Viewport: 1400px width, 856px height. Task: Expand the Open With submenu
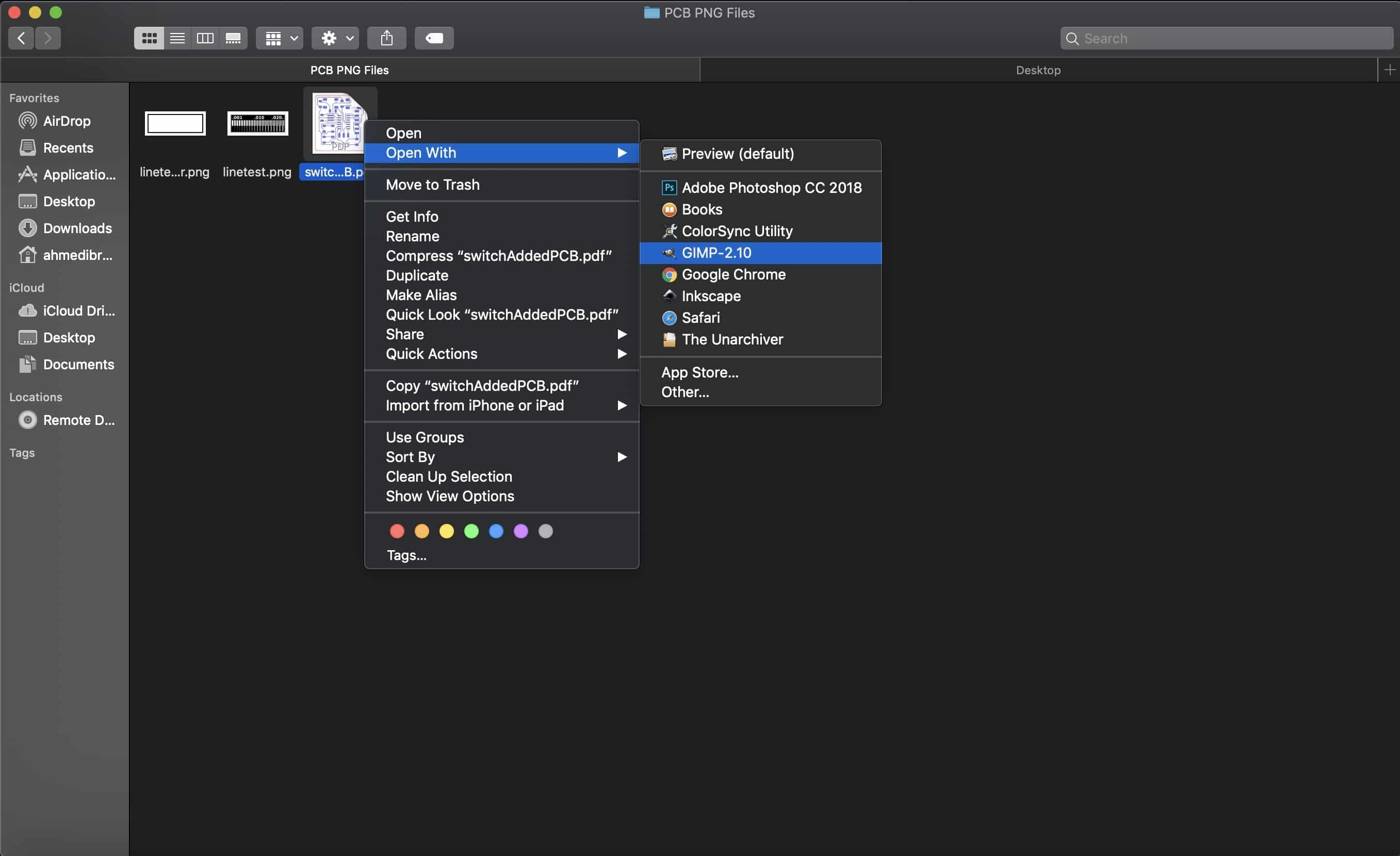[501, 152]
